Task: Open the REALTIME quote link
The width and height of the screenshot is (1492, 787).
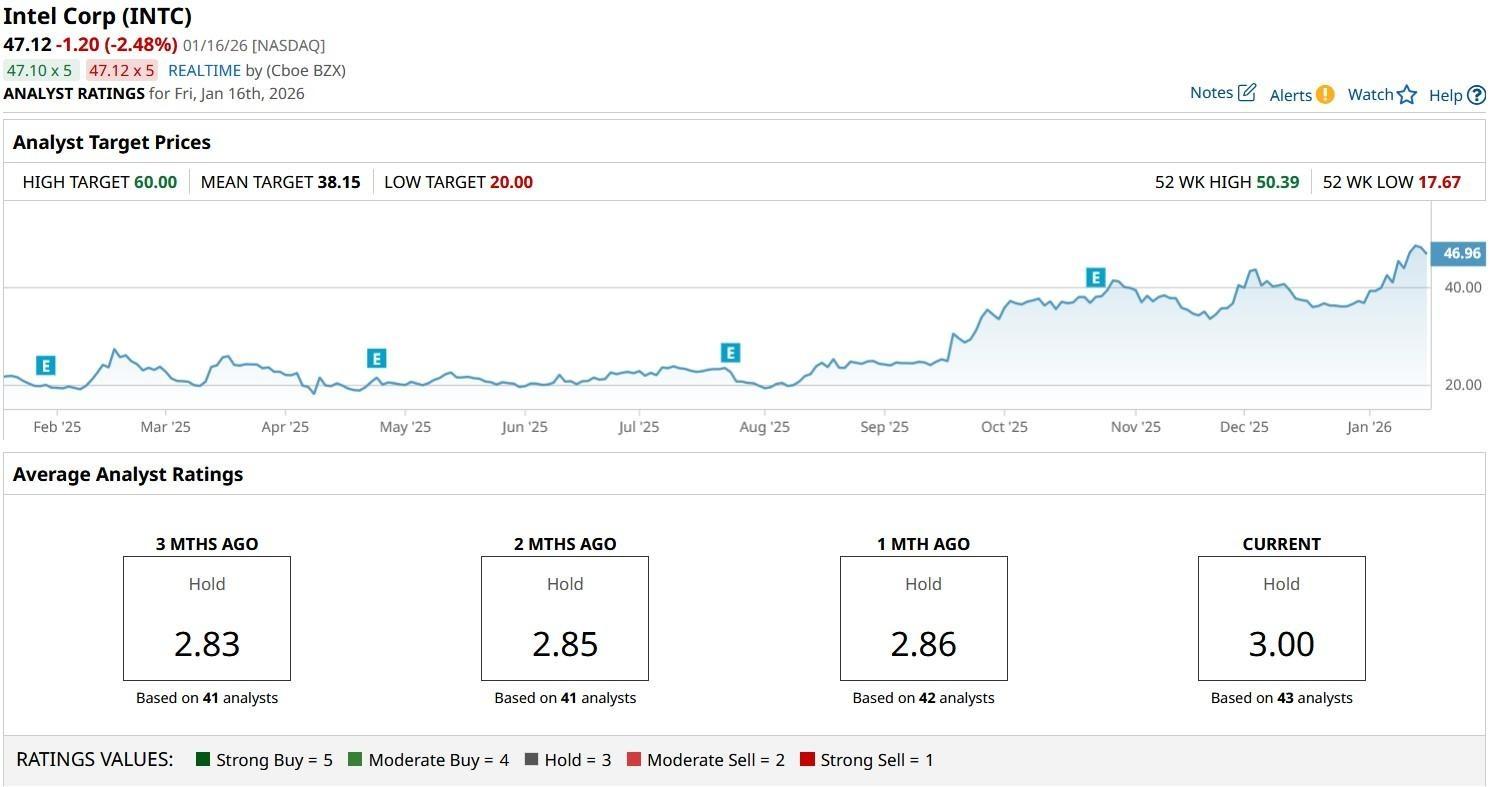Action: tap(204, 70)
